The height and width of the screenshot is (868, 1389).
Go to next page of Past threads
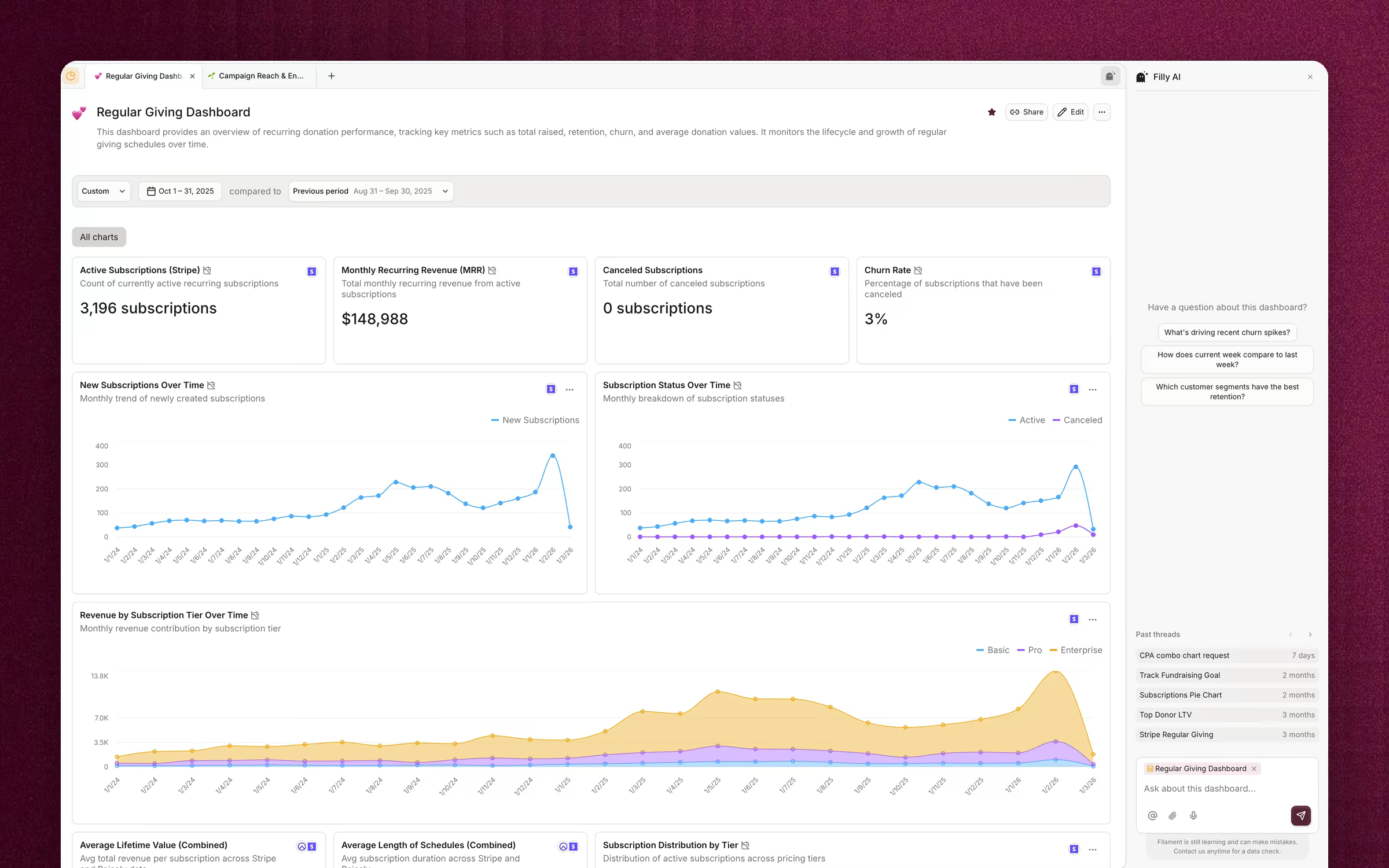point(1310,635)
